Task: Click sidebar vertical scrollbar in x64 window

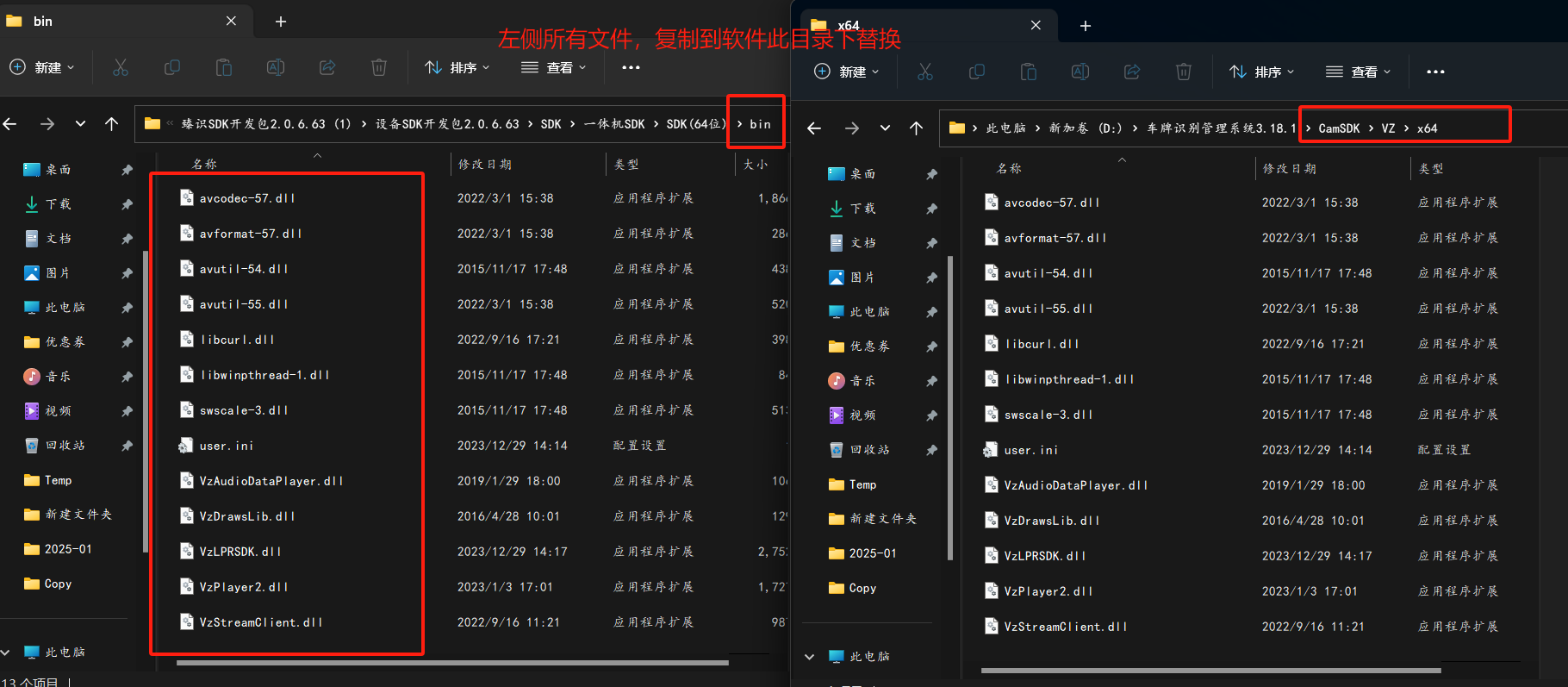Action: click(950, 408)
